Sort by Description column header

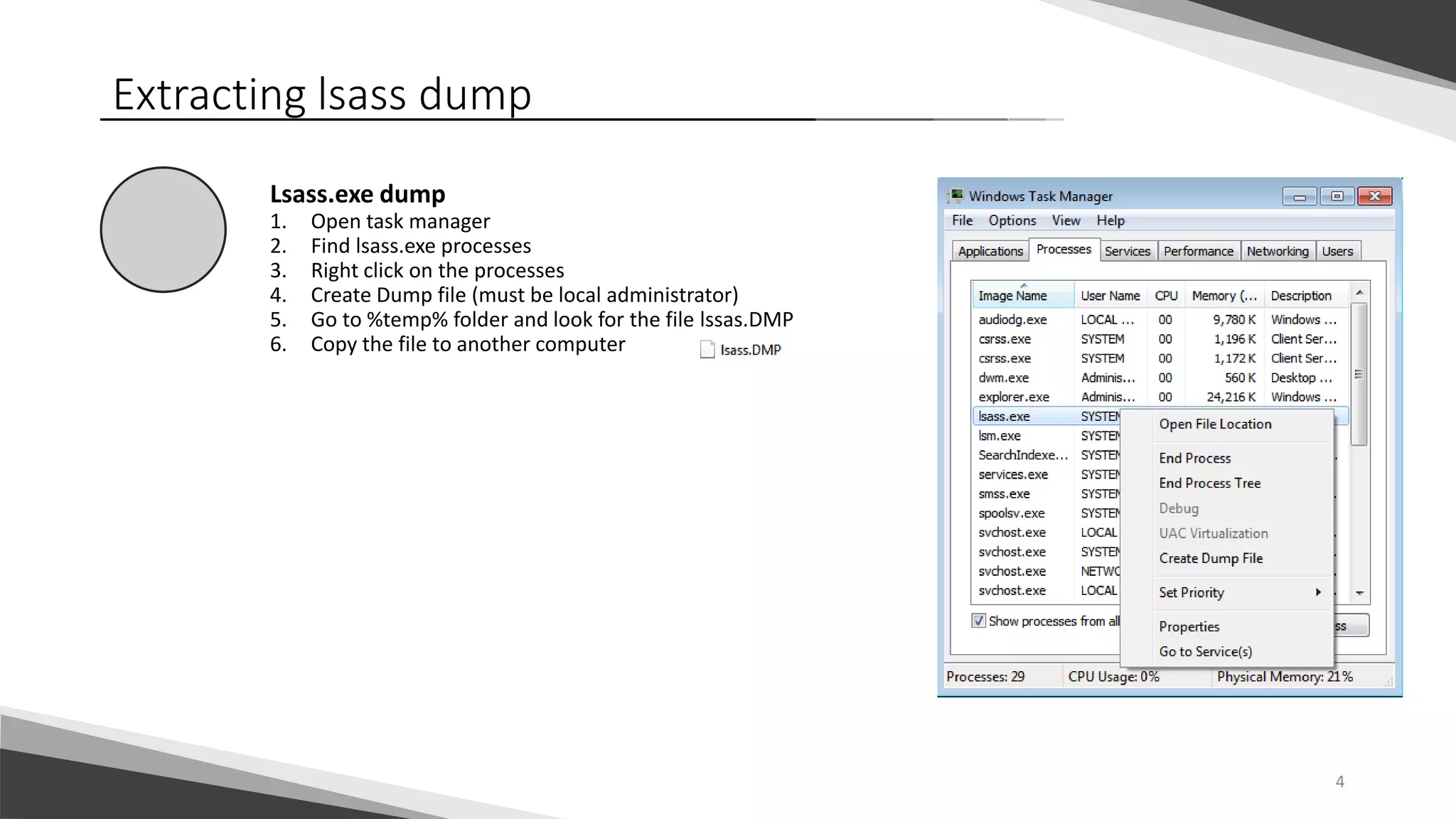coord(1307,296)
